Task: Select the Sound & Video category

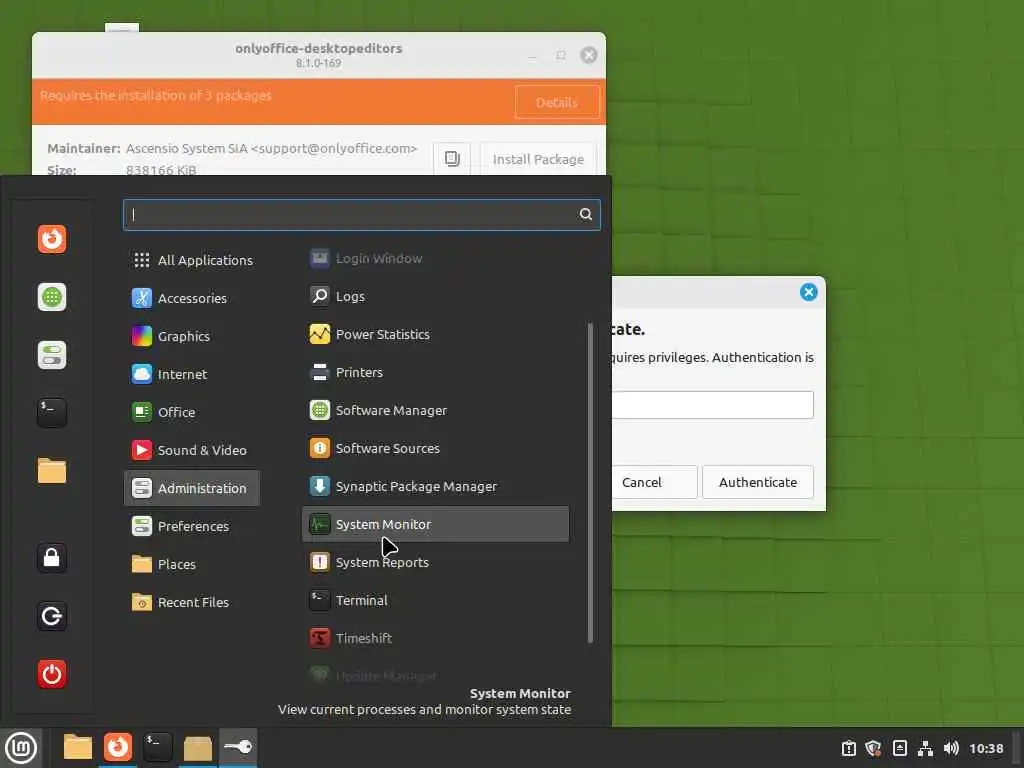Action: [192, 450]
